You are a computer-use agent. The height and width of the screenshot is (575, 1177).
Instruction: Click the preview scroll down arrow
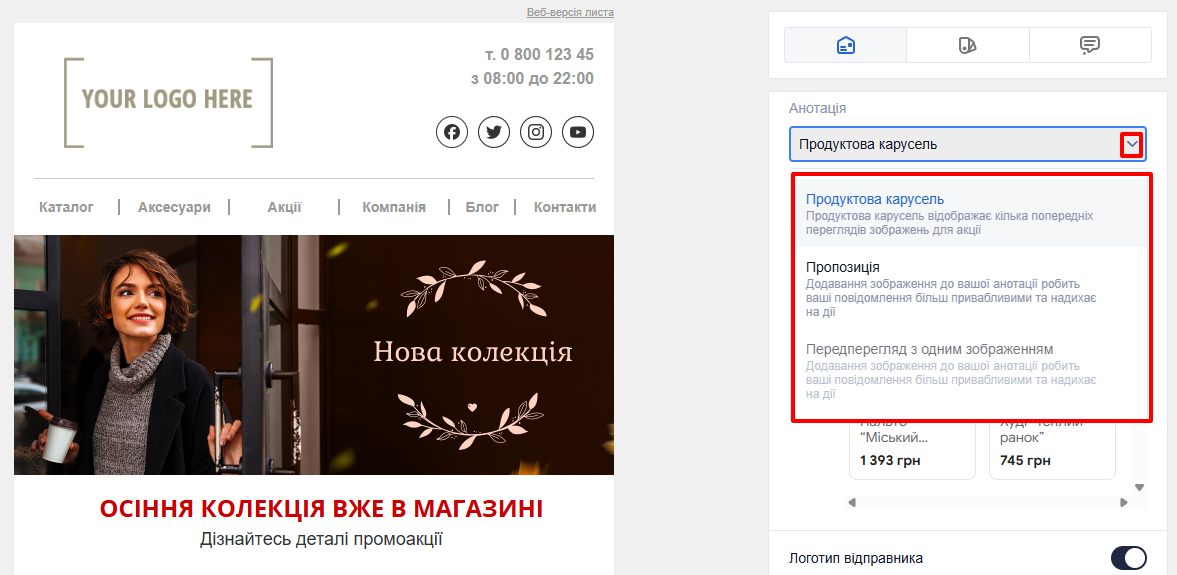[1139, 487]
